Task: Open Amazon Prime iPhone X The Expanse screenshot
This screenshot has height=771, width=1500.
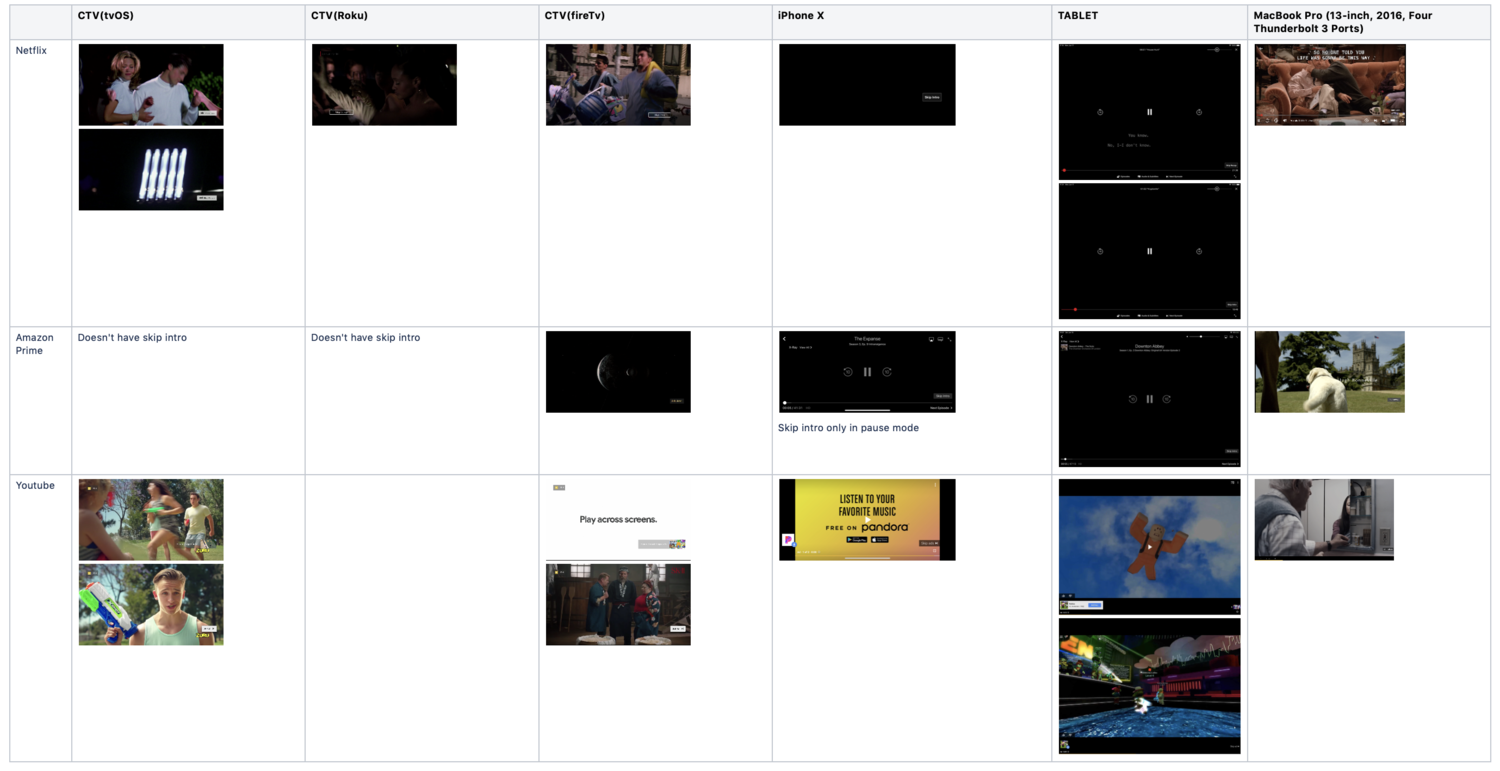Action: pos(867,372)
